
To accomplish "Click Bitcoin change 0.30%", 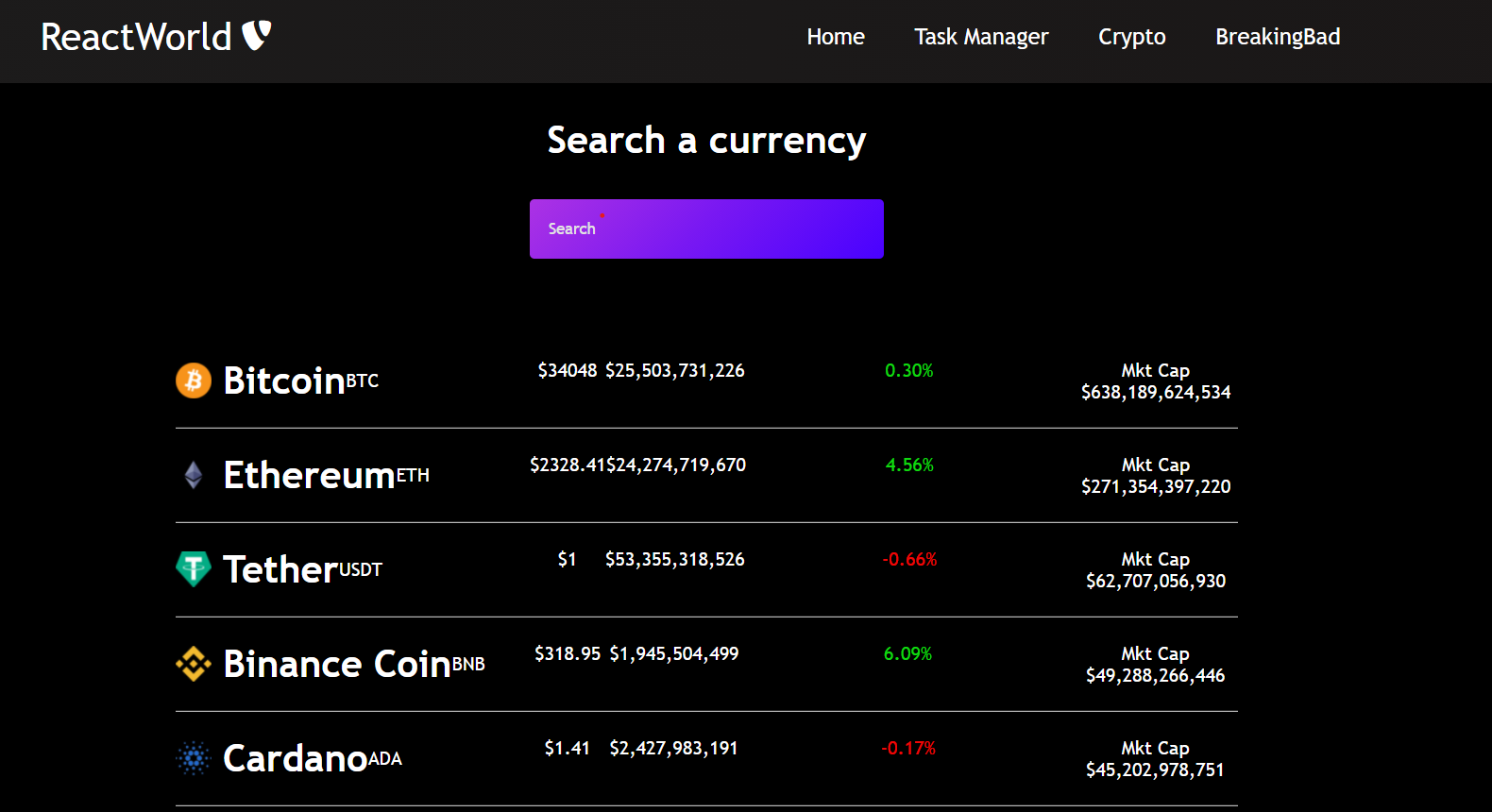I will tap(909, 370).
